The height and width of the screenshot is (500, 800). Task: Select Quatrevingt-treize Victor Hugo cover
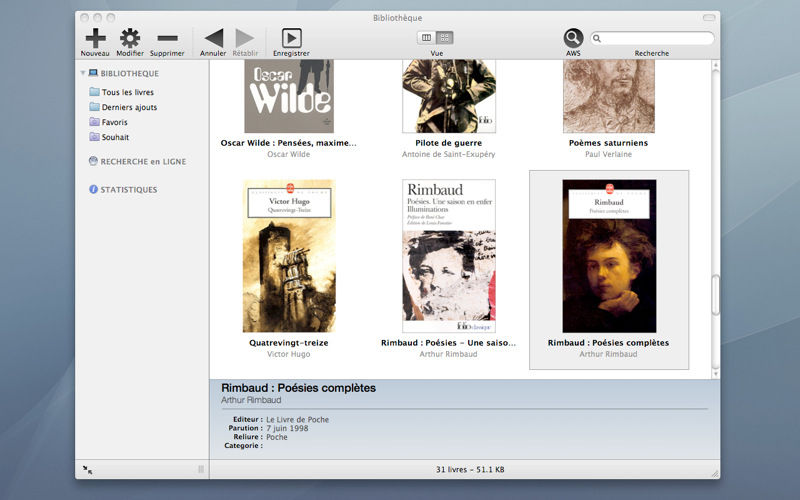tap(289, 256)
